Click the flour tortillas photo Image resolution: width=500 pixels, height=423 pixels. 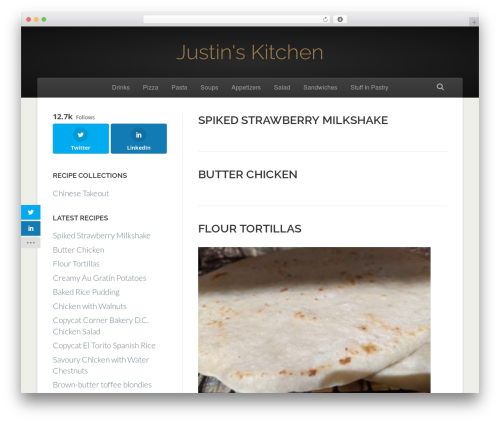[314, 320]
